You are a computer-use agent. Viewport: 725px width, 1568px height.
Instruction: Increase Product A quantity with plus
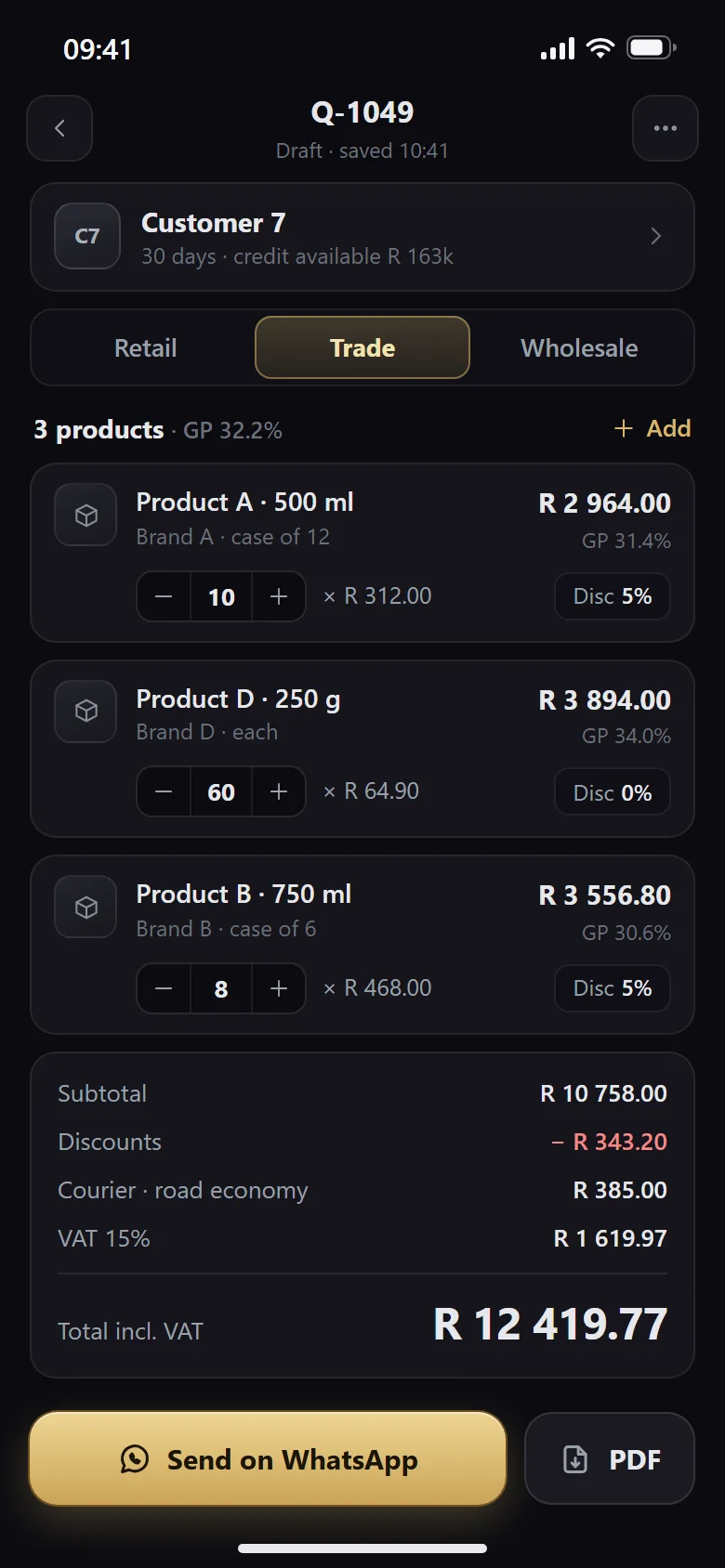pos(279,596)
